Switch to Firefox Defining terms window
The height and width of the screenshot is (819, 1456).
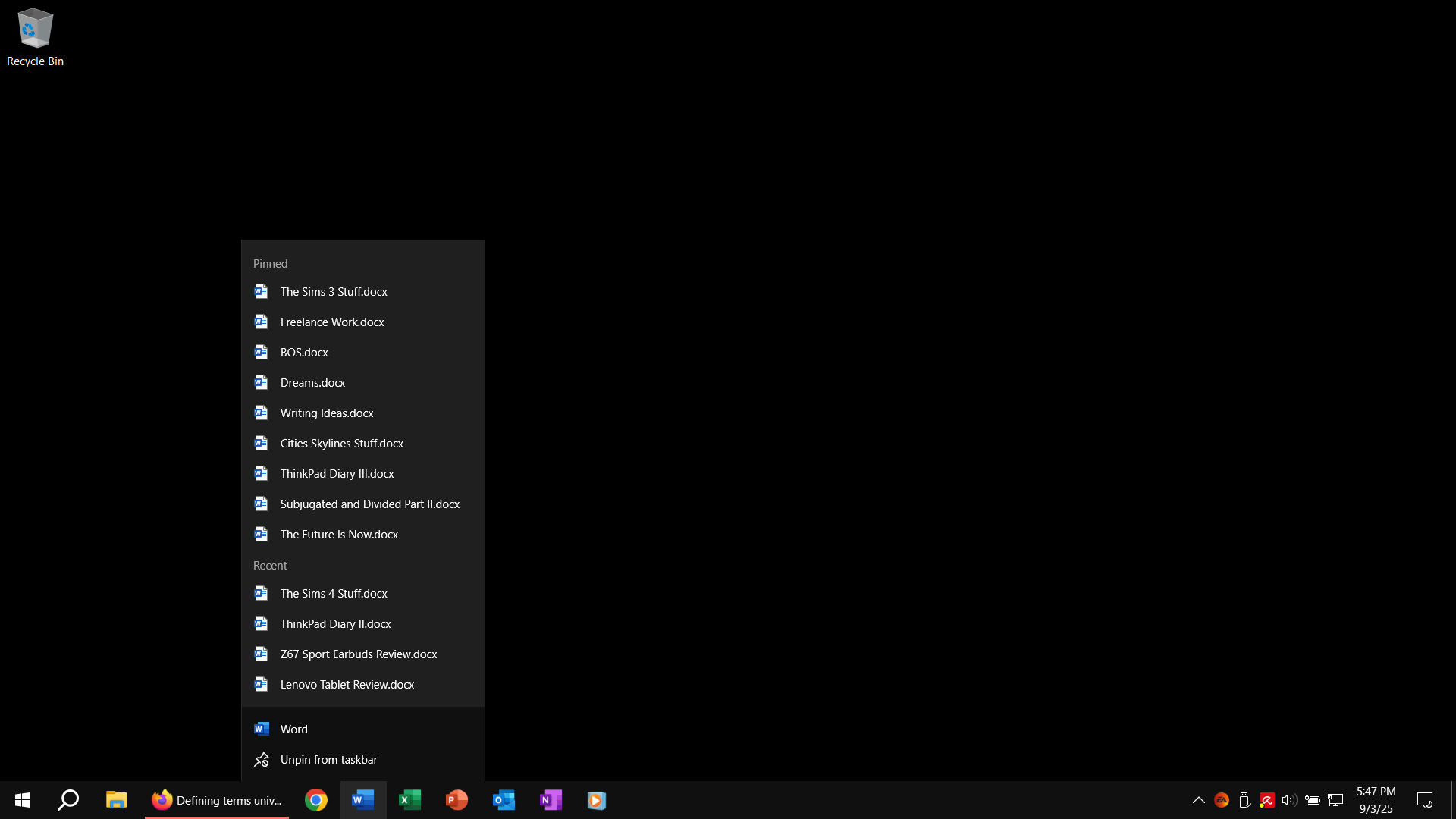[217, 800]
